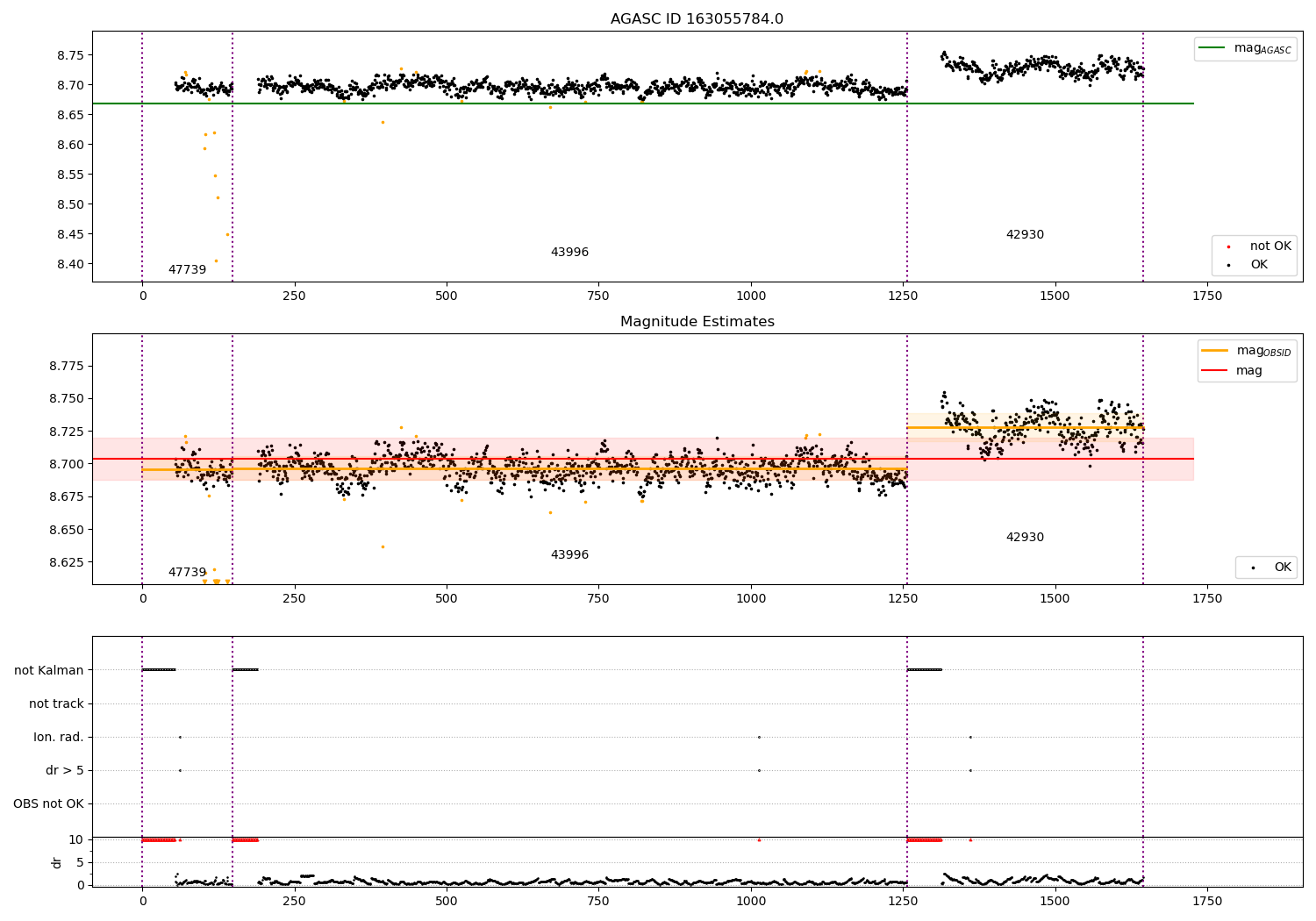
Task: Click the 47739 label in the Magnitude Estimates plot
Action: click(187, 572)
